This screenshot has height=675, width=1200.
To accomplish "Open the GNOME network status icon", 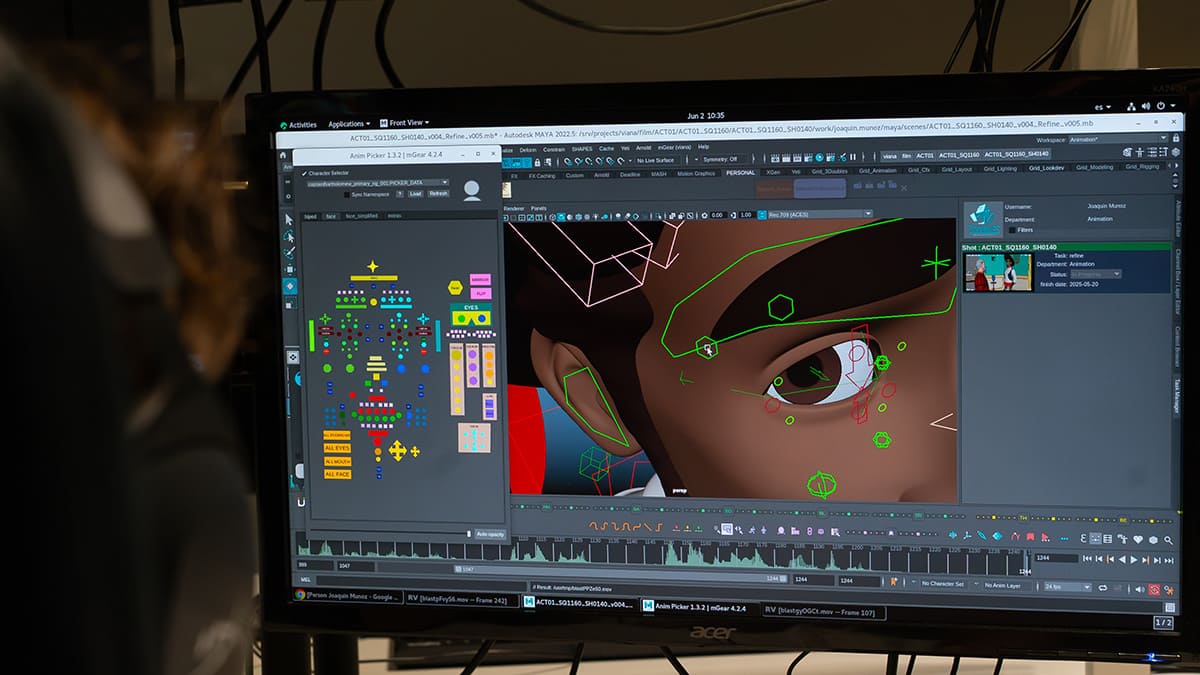I will point(1131,106).
